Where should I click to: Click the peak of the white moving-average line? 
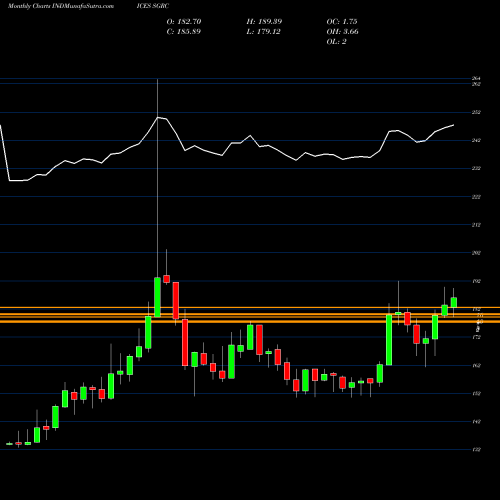click(158, 117)
